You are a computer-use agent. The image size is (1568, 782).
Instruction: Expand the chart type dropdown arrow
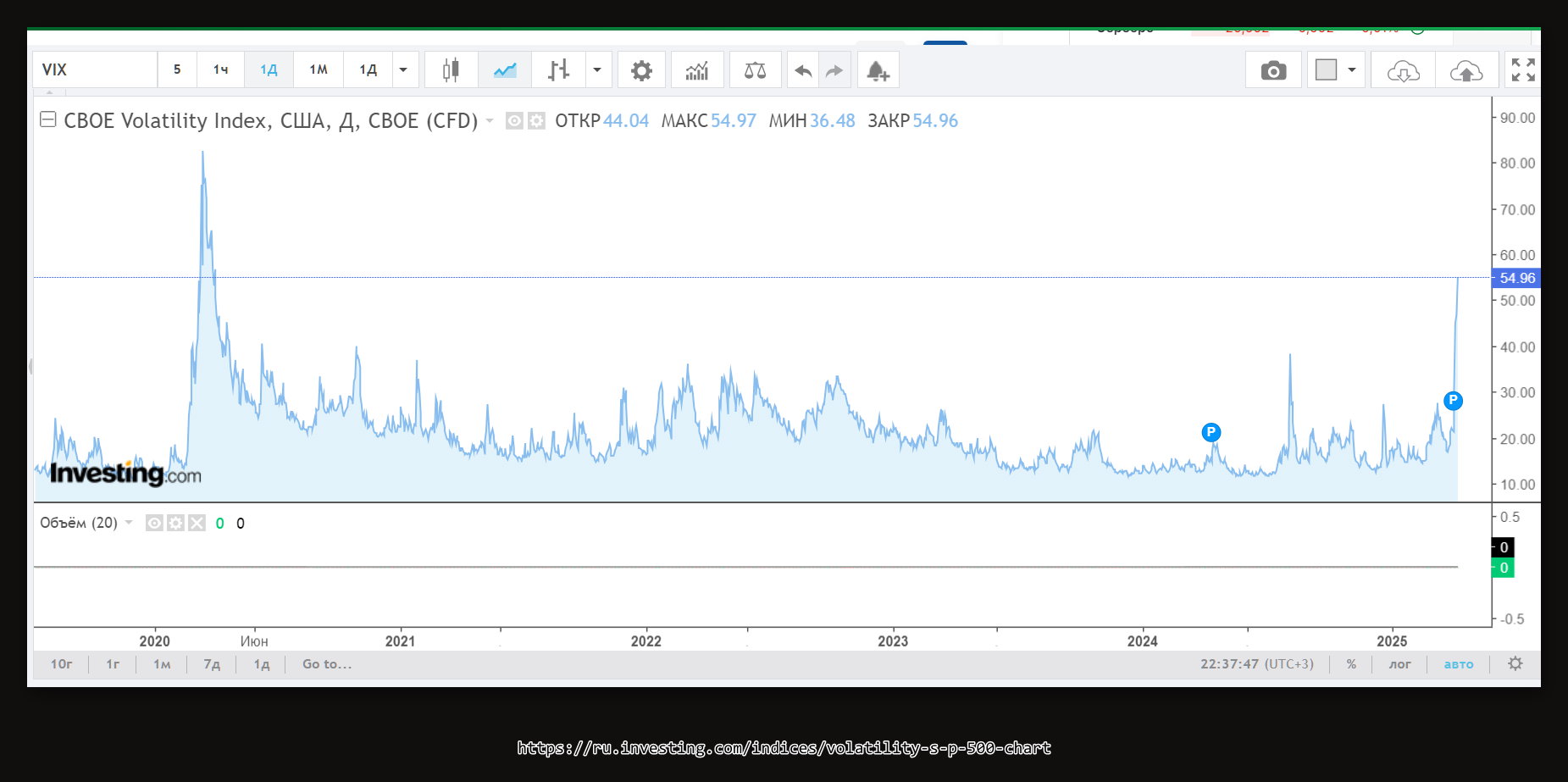[597, 70]
